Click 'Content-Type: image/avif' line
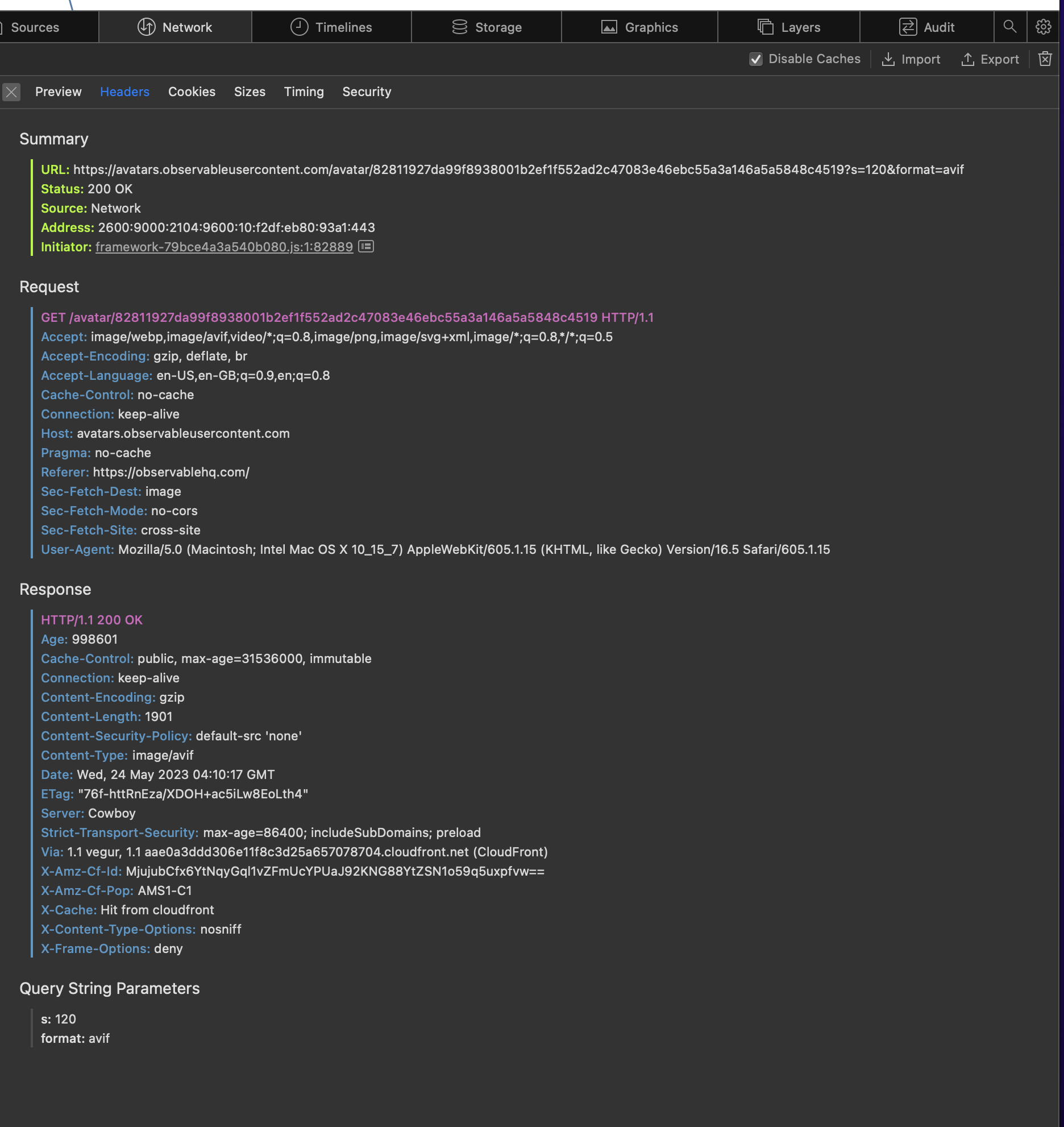The image size is (1064, 1127). click(117, 755)
